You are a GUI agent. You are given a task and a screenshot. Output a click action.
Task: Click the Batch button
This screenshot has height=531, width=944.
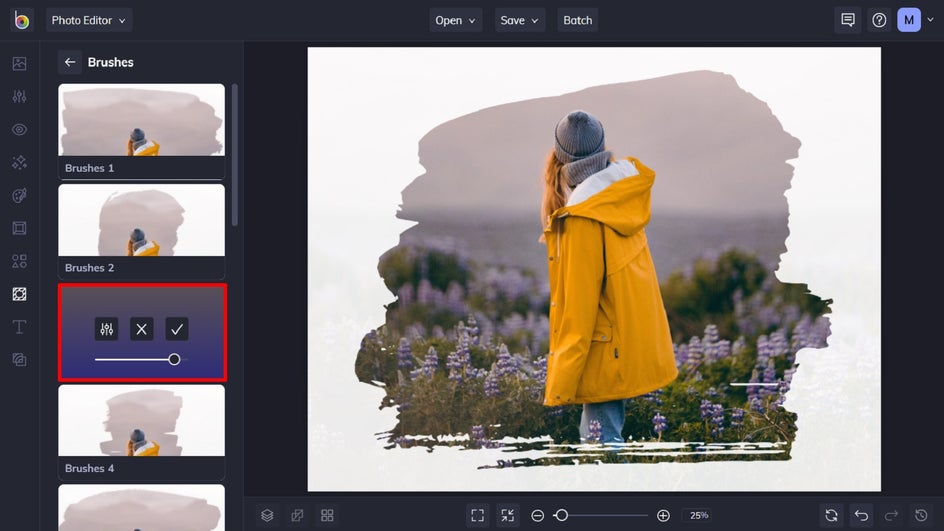point(577,20)
